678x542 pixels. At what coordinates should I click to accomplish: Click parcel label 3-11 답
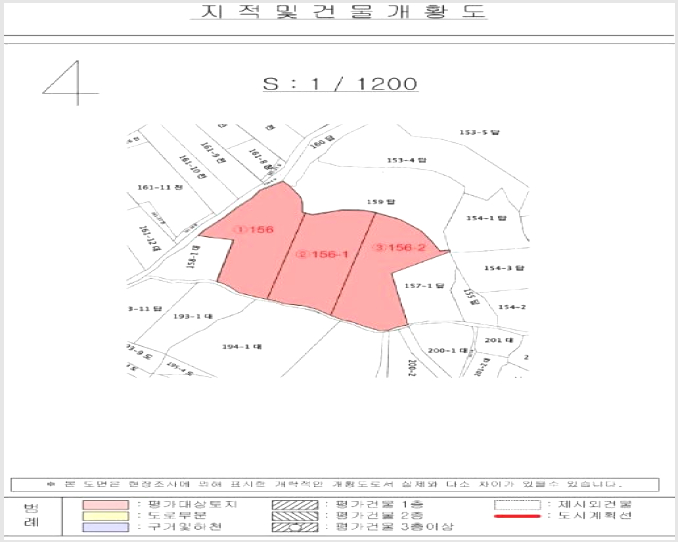(144, 308)
